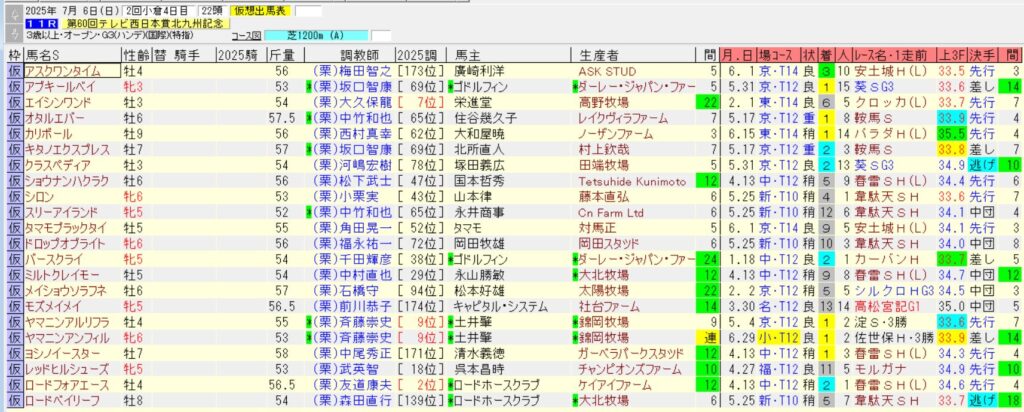Sort by the 馬名S column header
Viewport: 1024px width, 412px height.
[x=72, y=55]
